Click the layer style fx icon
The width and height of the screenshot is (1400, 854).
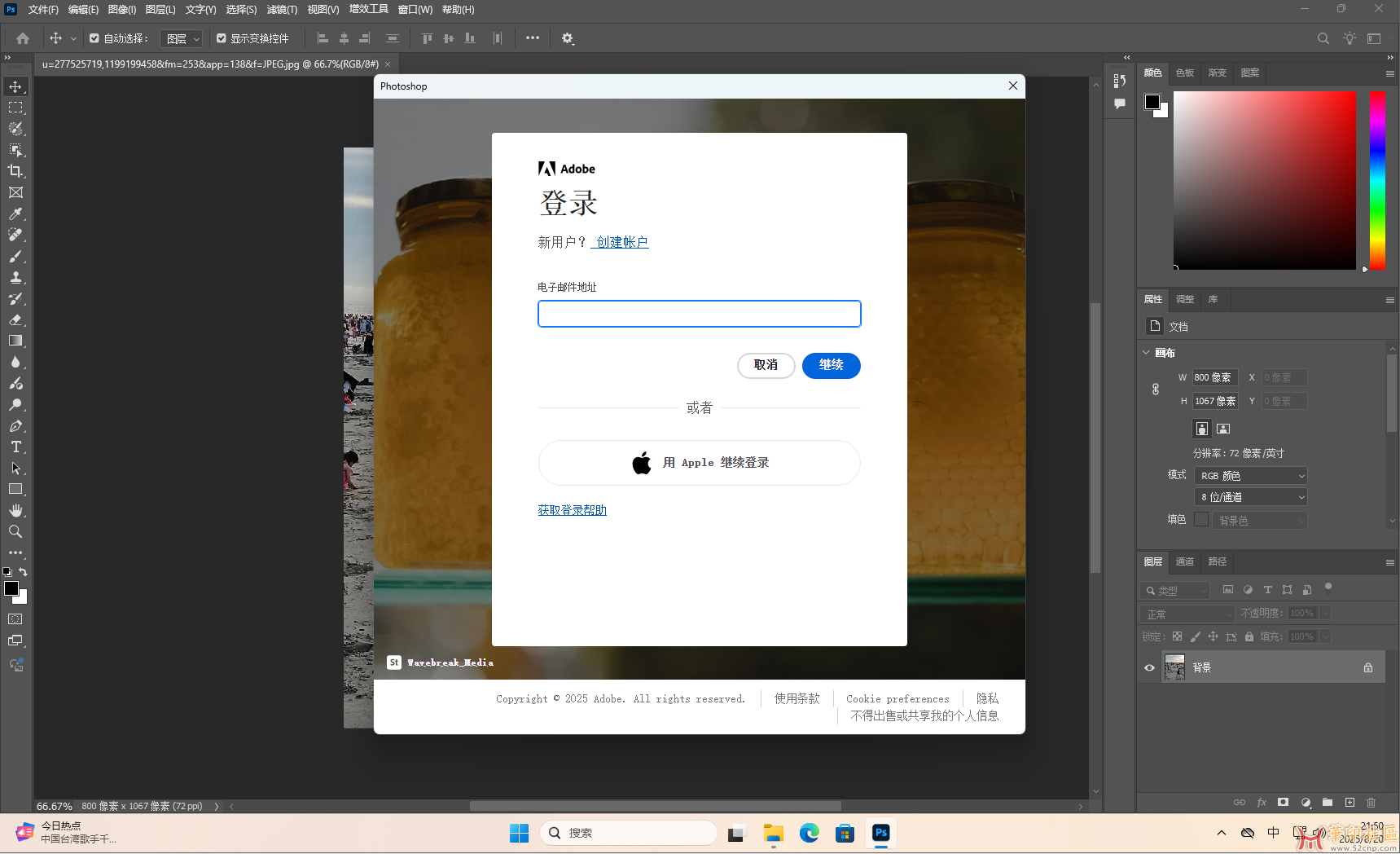[x=1262, y=803]
